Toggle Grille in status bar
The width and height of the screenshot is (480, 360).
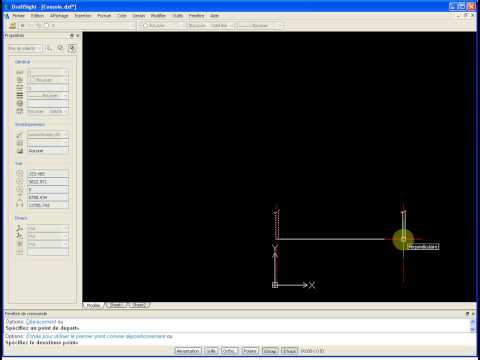(x=211, y=351)
